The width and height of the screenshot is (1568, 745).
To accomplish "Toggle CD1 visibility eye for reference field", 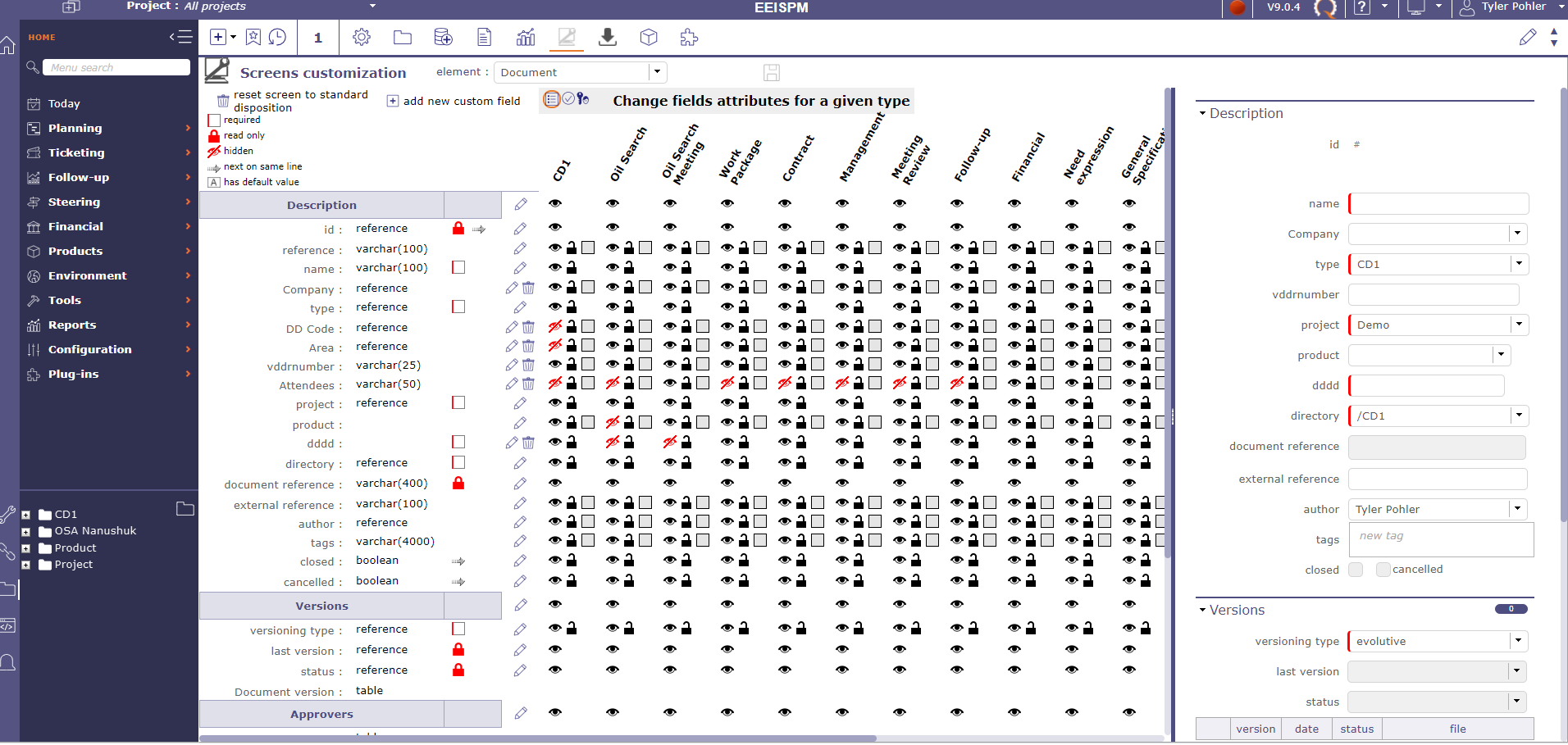I will click(555, 248).
